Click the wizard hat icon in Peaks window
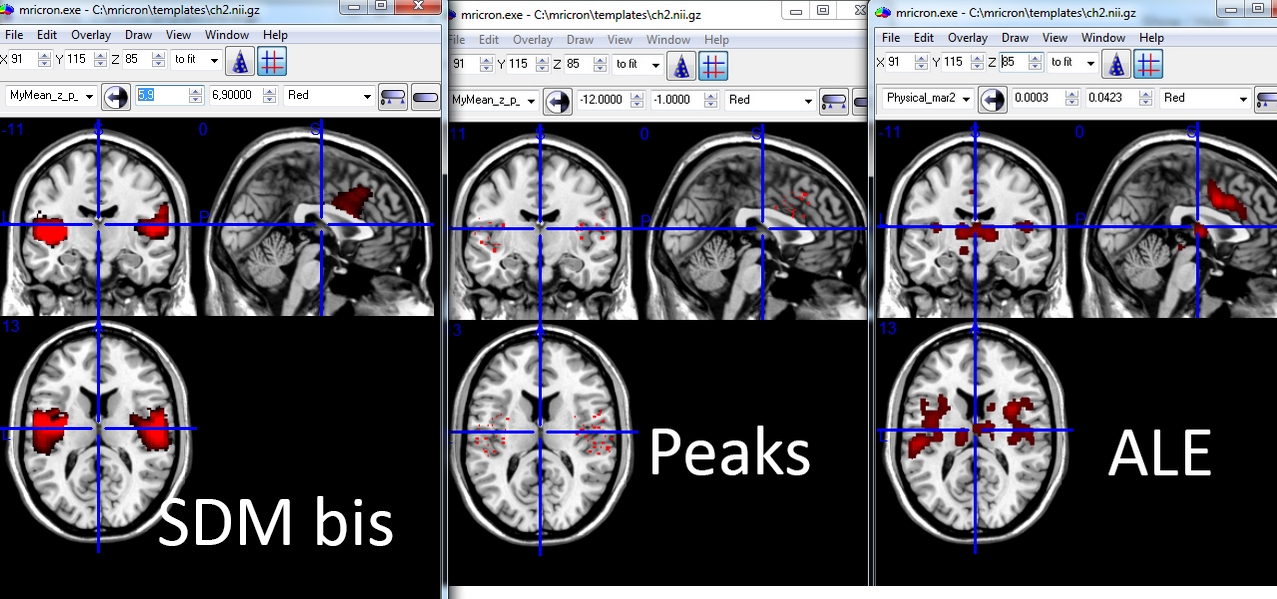This screenshot has height=599, width=1277. click(x=682, y=66)
